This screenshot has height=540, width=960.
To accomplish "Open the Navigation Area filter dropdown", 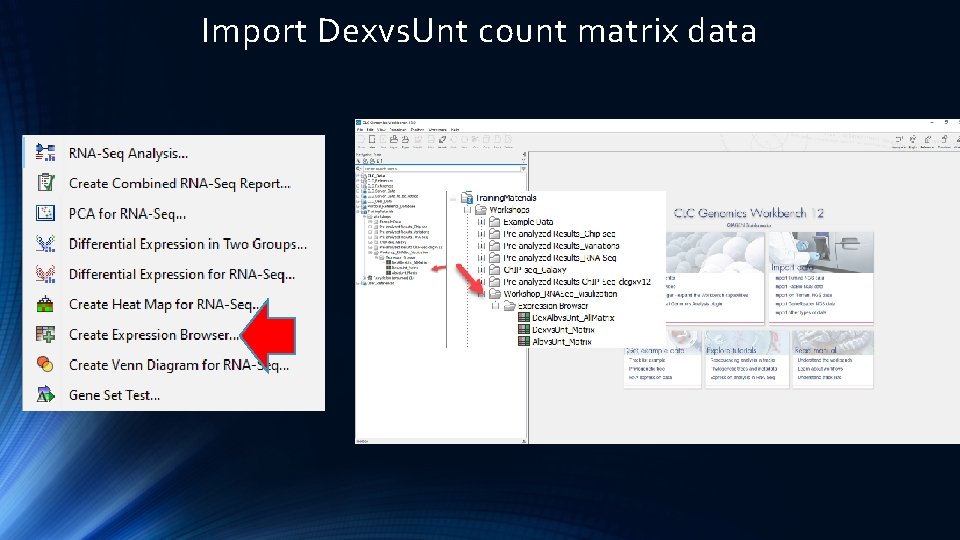I will (523, 168).
